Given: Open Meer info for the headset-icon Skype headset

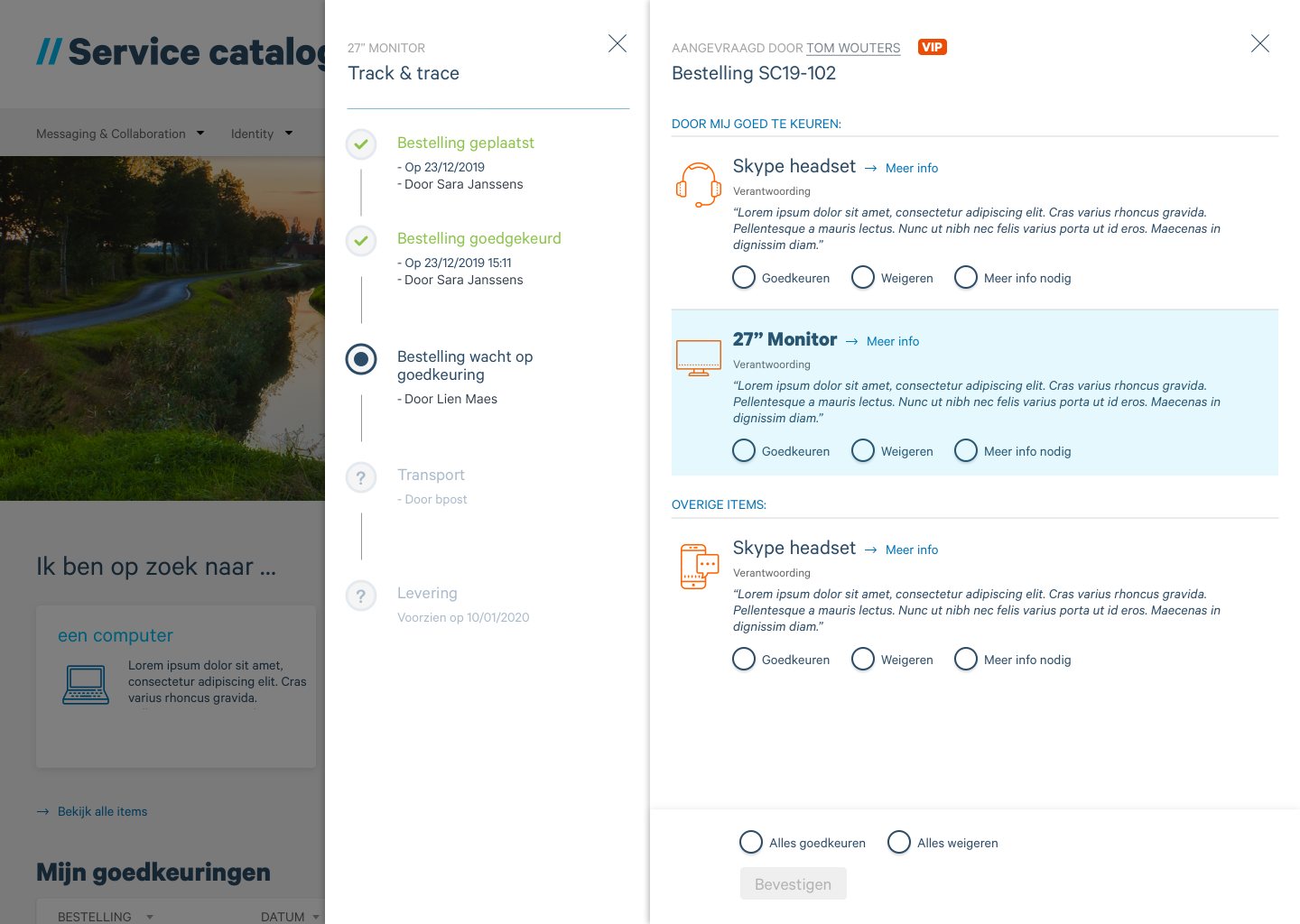Looking at the screenshot, I should click(912, 168).
